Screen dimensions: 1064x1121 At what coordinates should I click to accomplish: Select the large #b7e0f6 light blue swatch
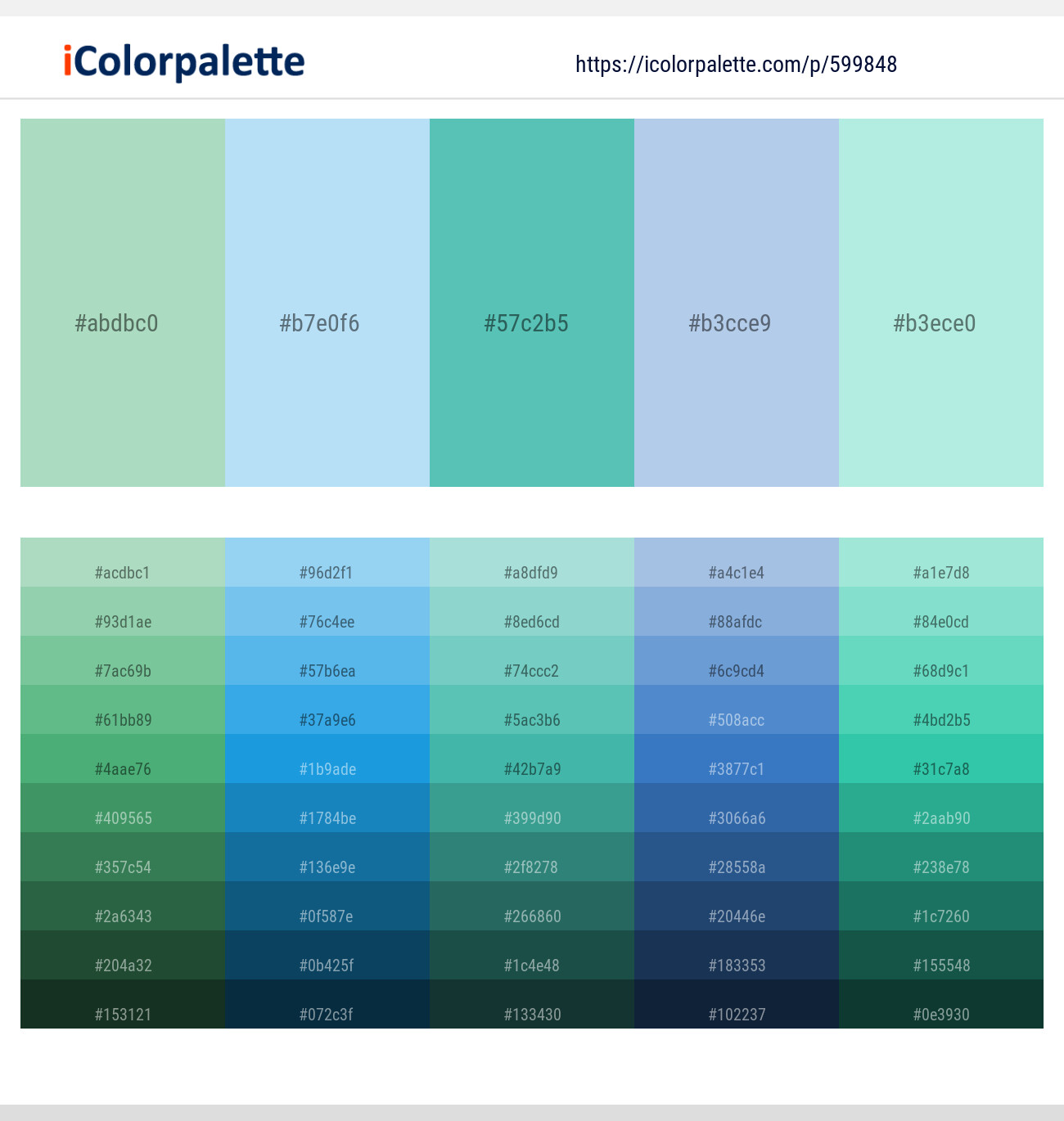327,303
